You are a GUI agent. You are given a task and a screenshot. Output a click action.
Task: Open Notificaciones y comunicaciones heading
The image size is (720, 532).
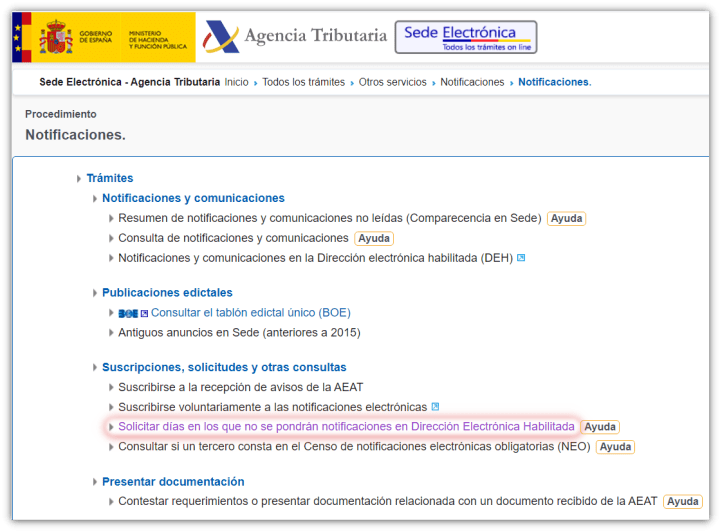pyautogui.click(x=193, y=198)
